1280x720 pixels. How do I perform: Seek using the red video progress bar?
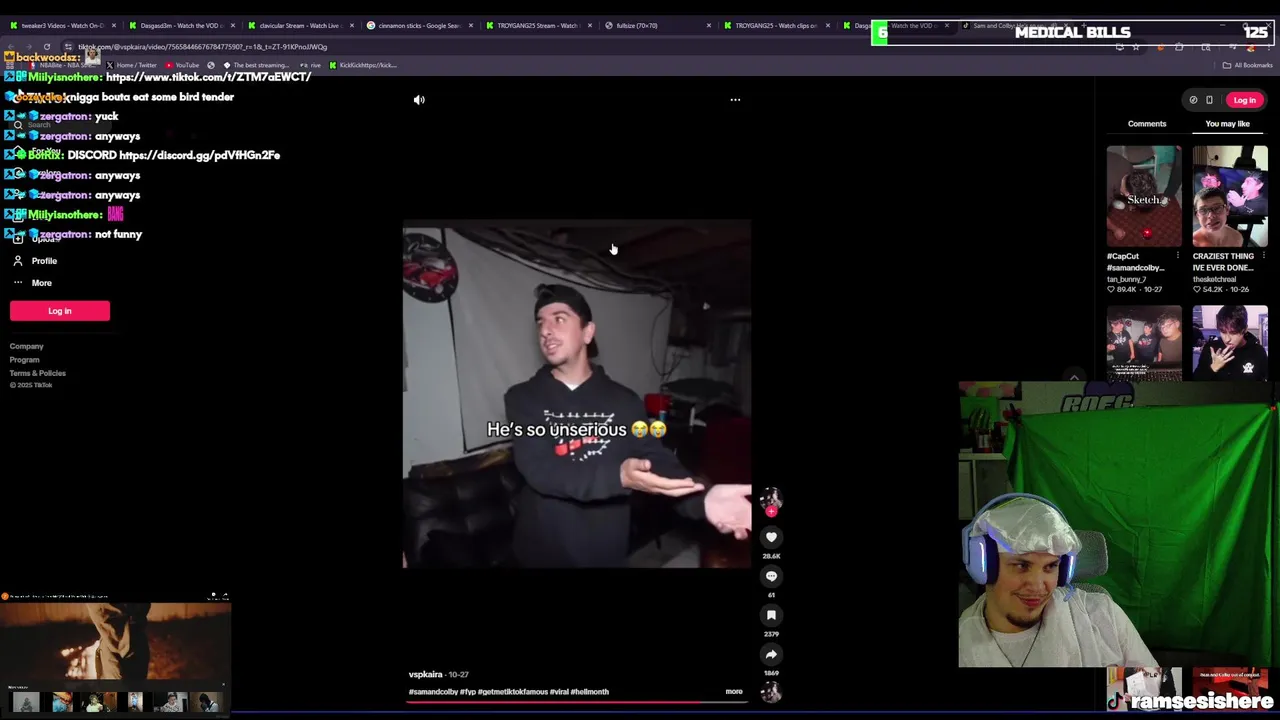pos(576,701)
